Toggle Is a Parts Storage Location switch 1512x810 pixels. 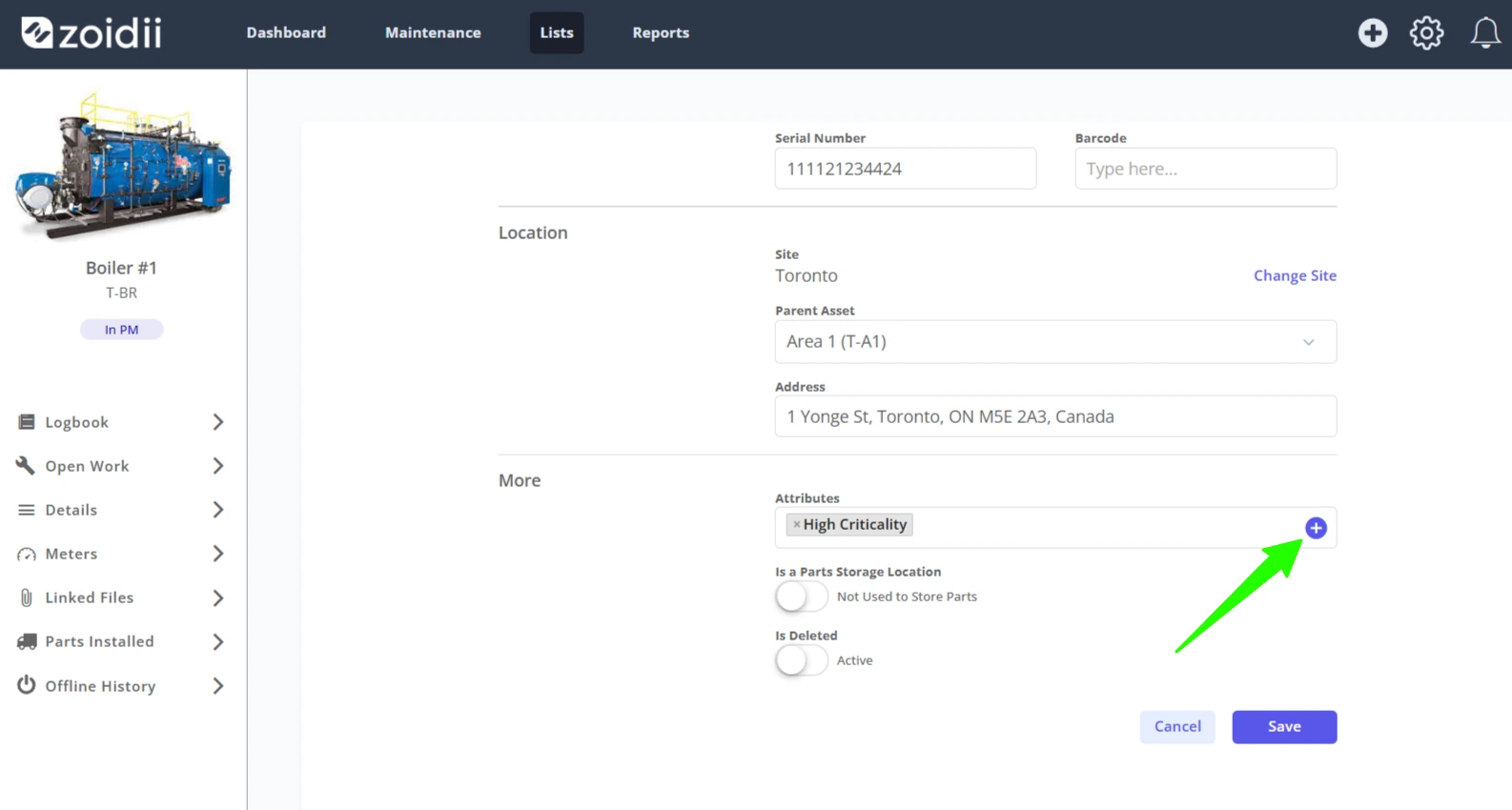(x=801, y=597)
